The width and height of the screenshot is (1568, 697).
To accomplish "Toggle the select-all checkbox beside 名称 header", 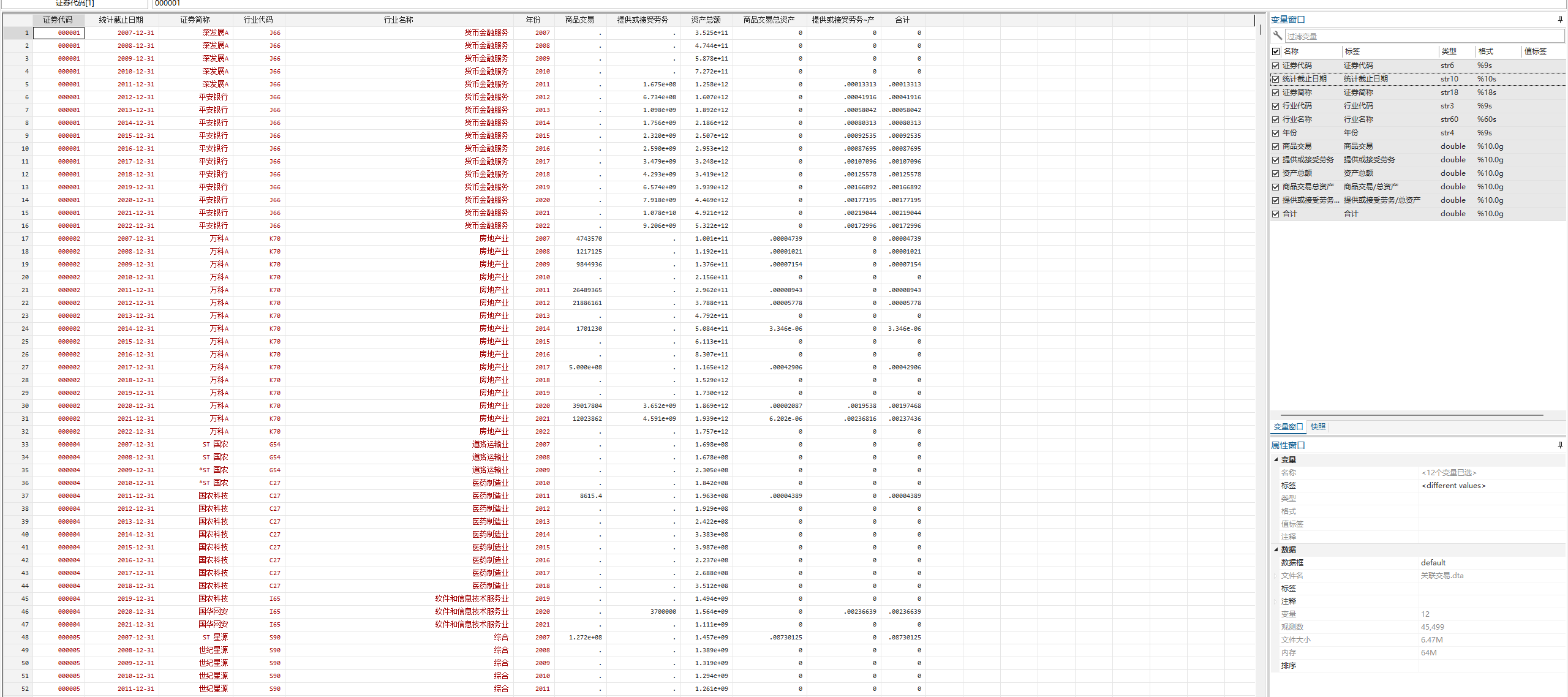I will pyautogui.click(x=1276, y=51).
